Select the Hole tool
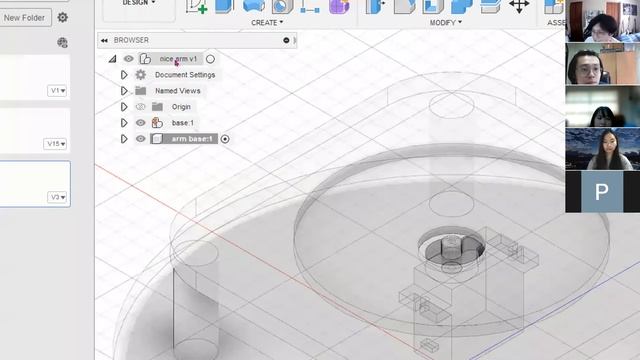Viewport: 640px width, 360px height. pos(282,7)
